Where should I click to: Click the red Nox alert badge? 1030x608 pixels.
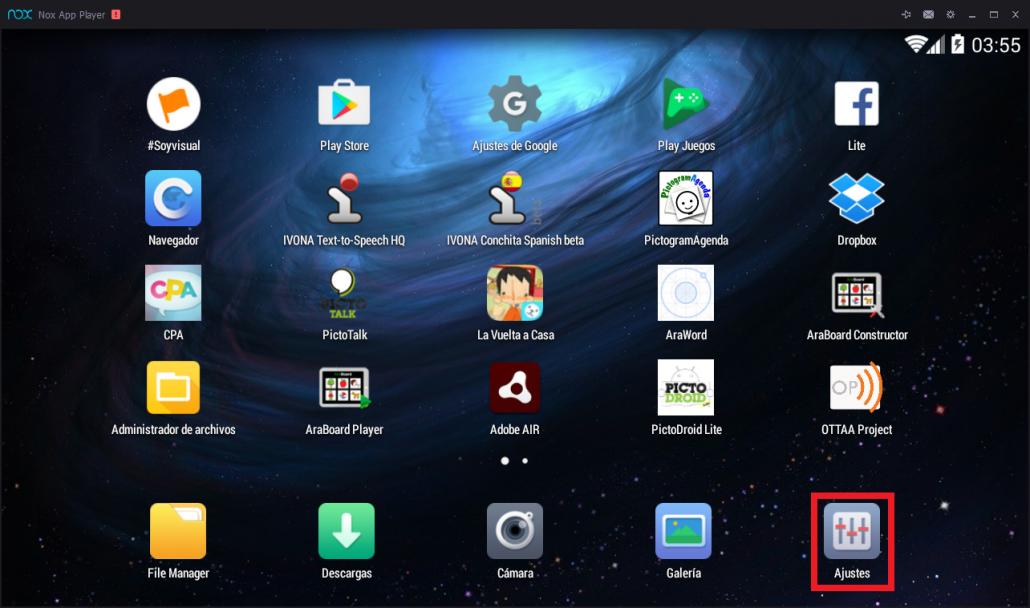coord(116,14)
